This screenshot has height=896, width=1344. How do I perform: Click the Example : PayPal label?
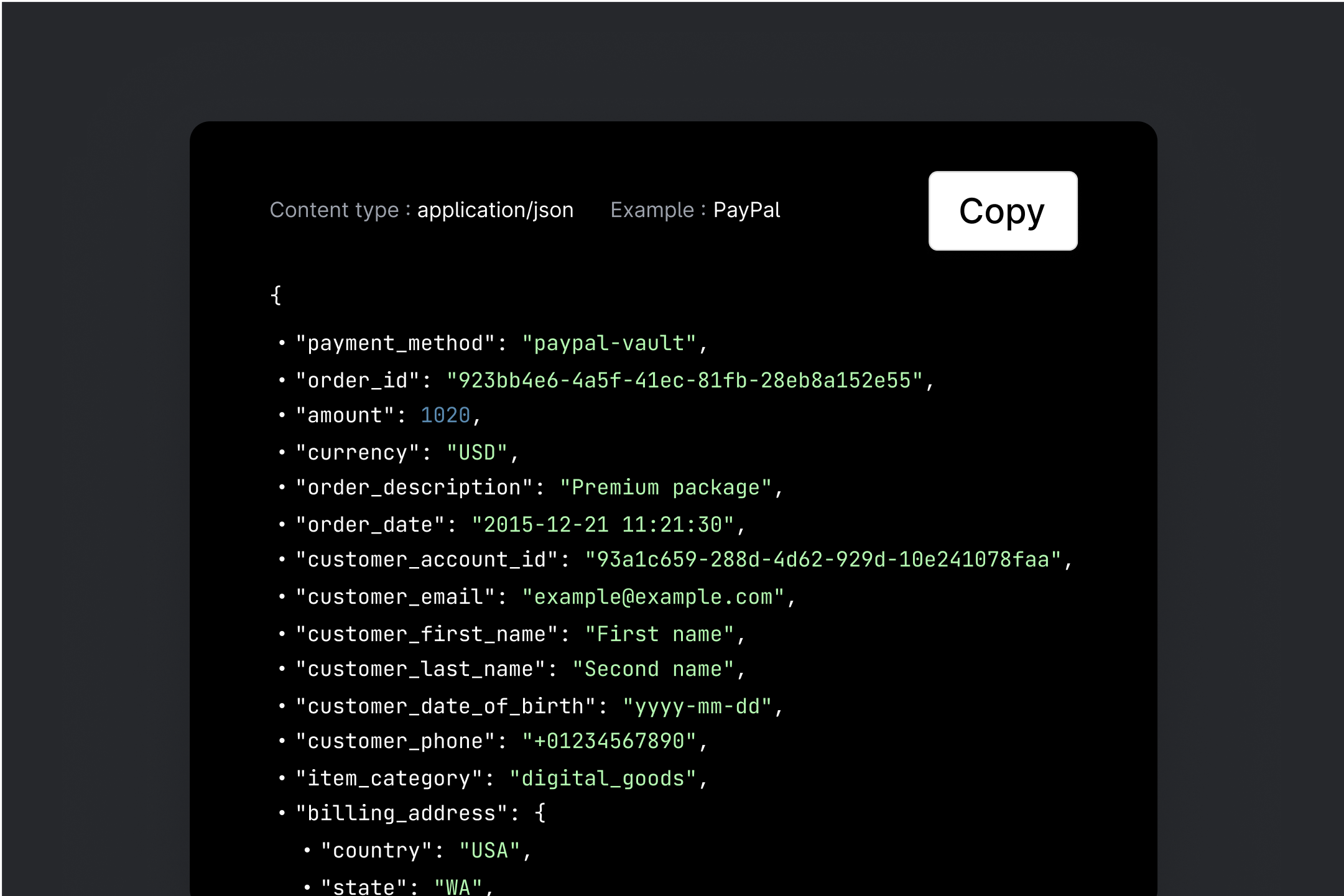(695, 210)
